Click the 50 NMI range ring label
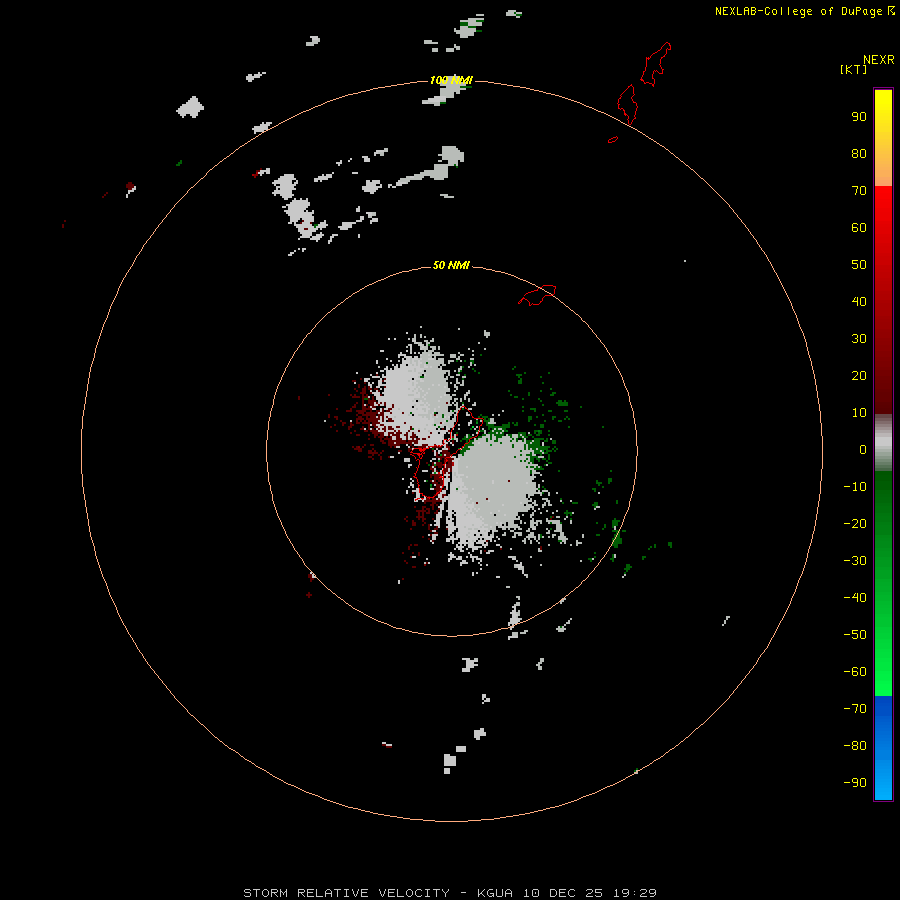Image resolution: width=900 pixels, height=900 pixels. (x=451, y=265)
